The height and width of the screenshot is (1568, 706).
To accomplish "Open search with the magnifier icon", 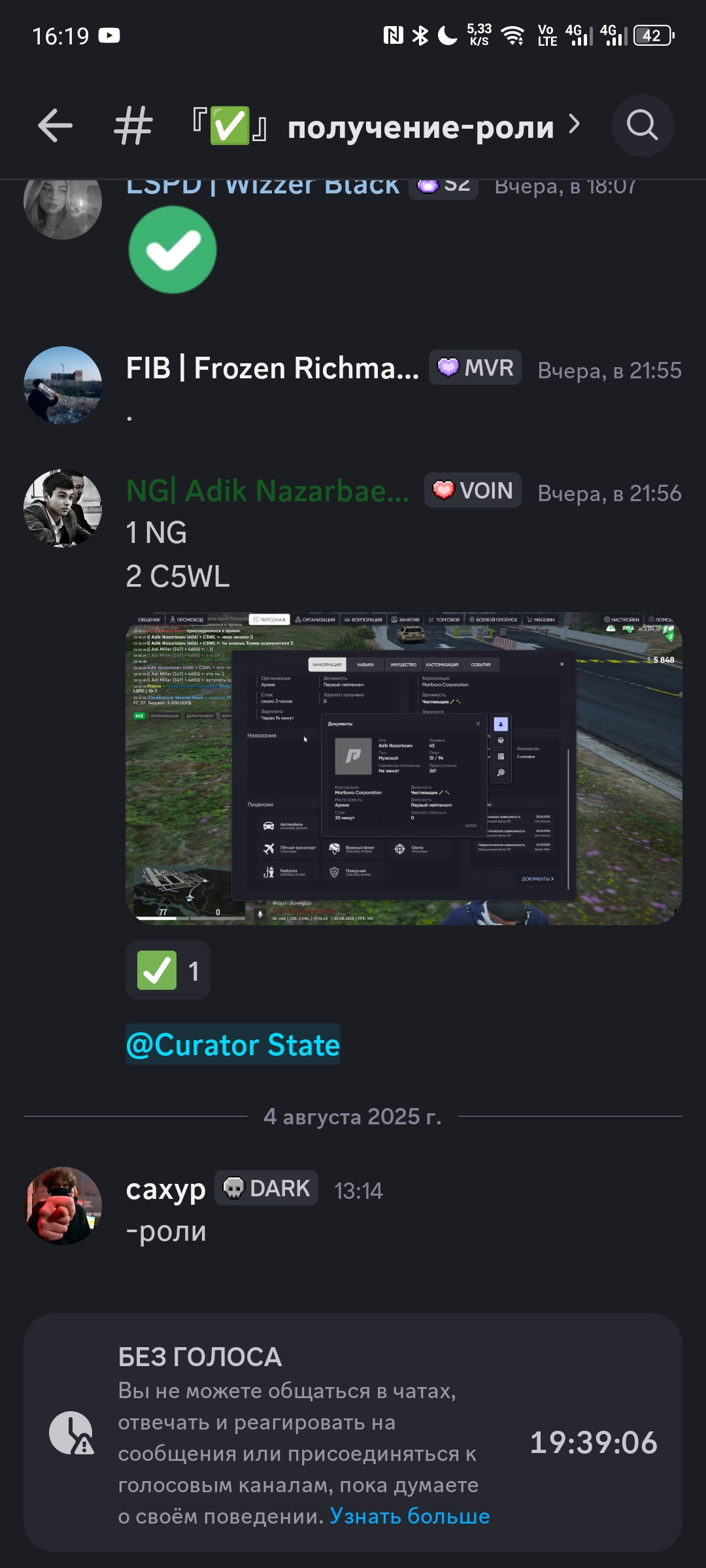I will point(643,125).
